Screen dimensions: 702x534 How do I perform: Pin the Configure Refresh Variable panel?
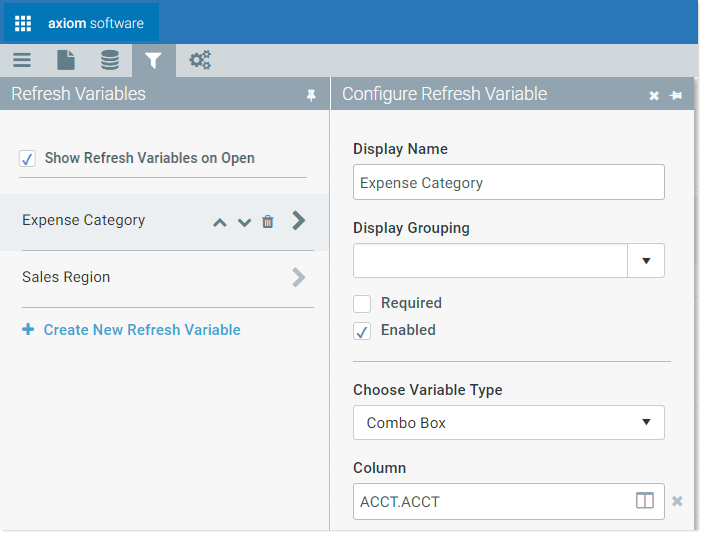(x=676, y=95)
